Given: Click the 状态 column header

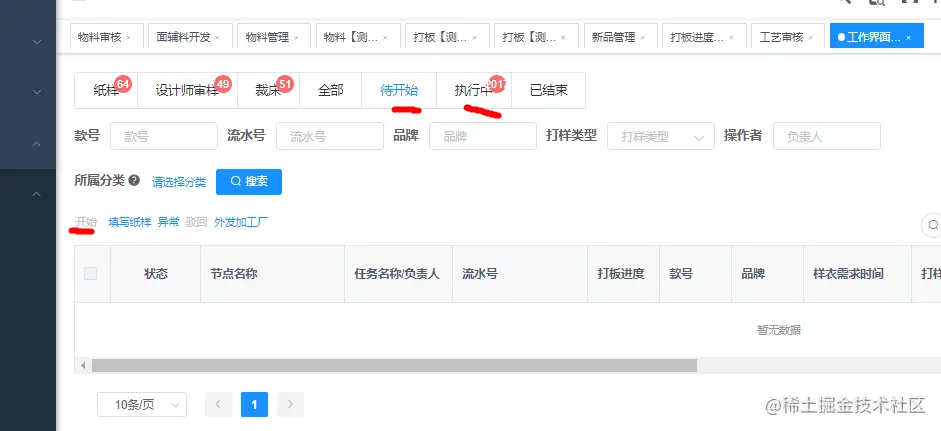Looking at the screenshot, I should click(x=156, y=274).
